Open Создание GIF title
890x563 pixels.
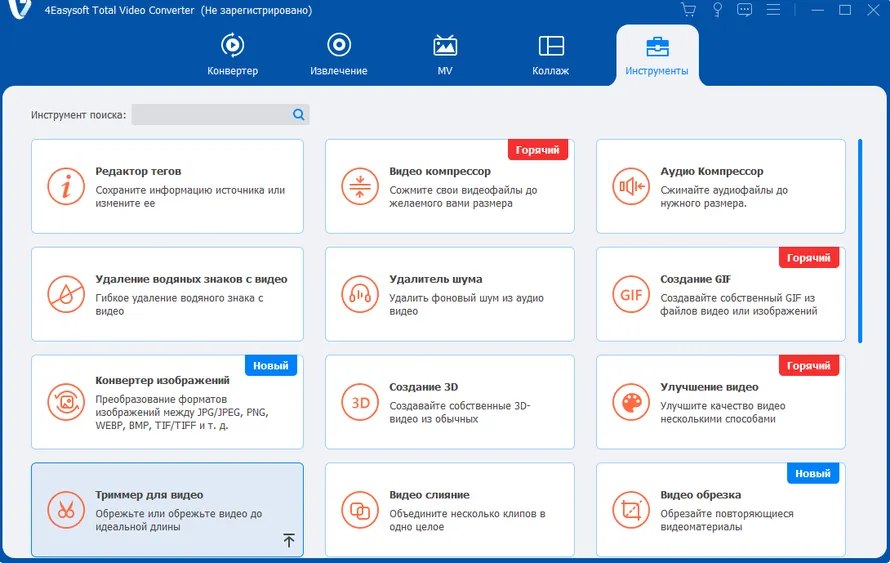[695, 279]
